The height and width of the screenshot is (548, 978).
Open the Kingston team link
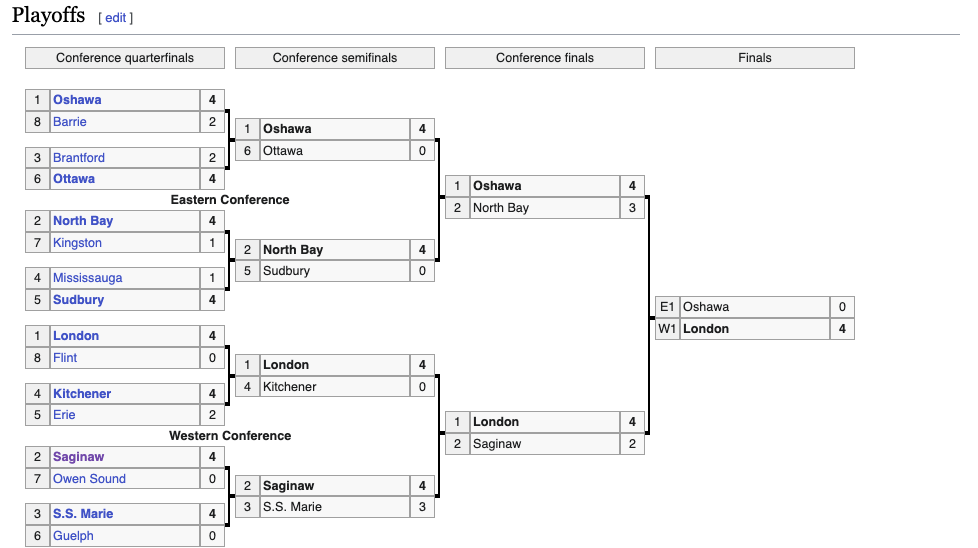(77, 243)
